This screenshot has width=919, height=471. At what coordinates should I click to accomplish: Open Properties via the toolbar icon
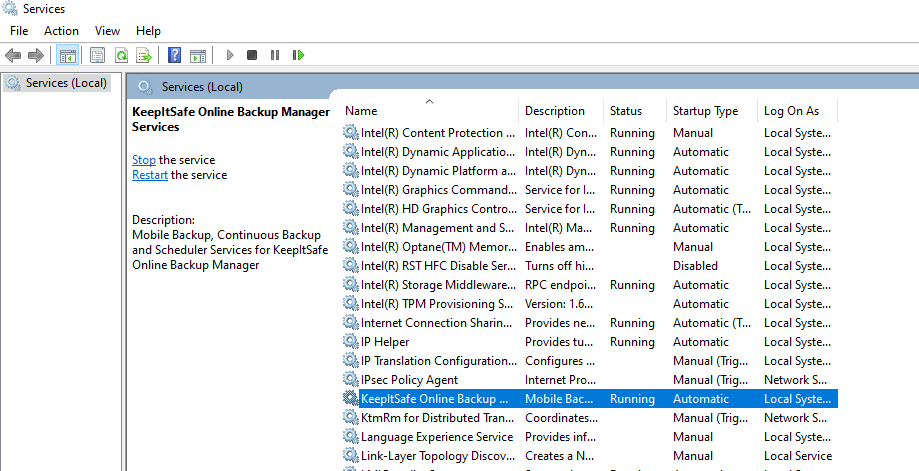point(97,56)
